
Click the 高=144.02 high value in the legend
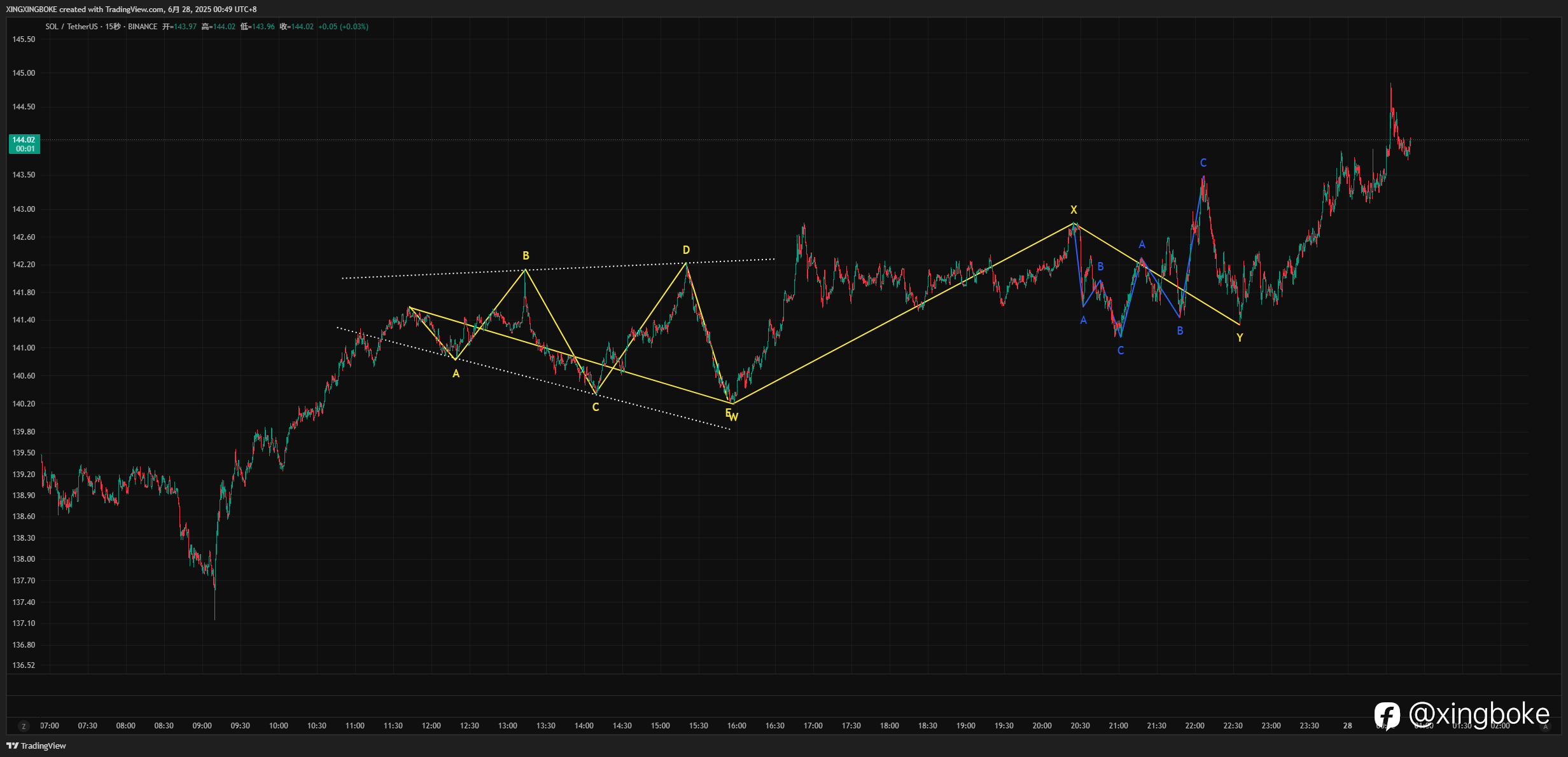pos(218,27)
